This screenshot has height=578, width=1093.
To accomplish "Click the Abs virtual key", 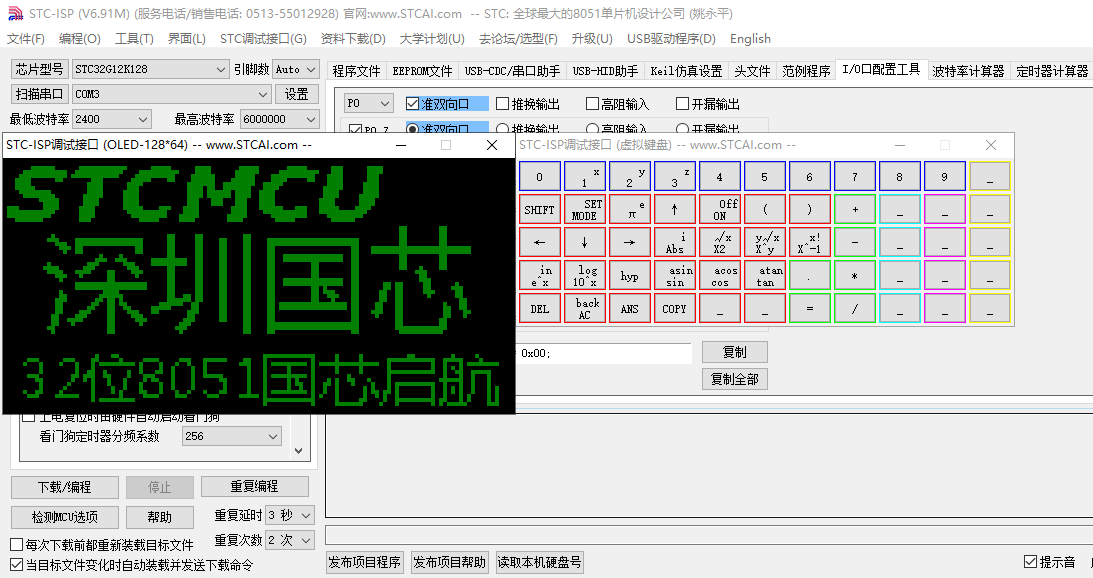I will point(674,242).
